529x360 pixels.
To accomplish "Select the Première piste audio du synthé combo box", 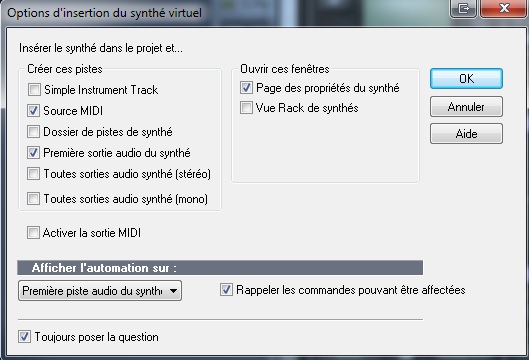I will (x=100, y=290).
